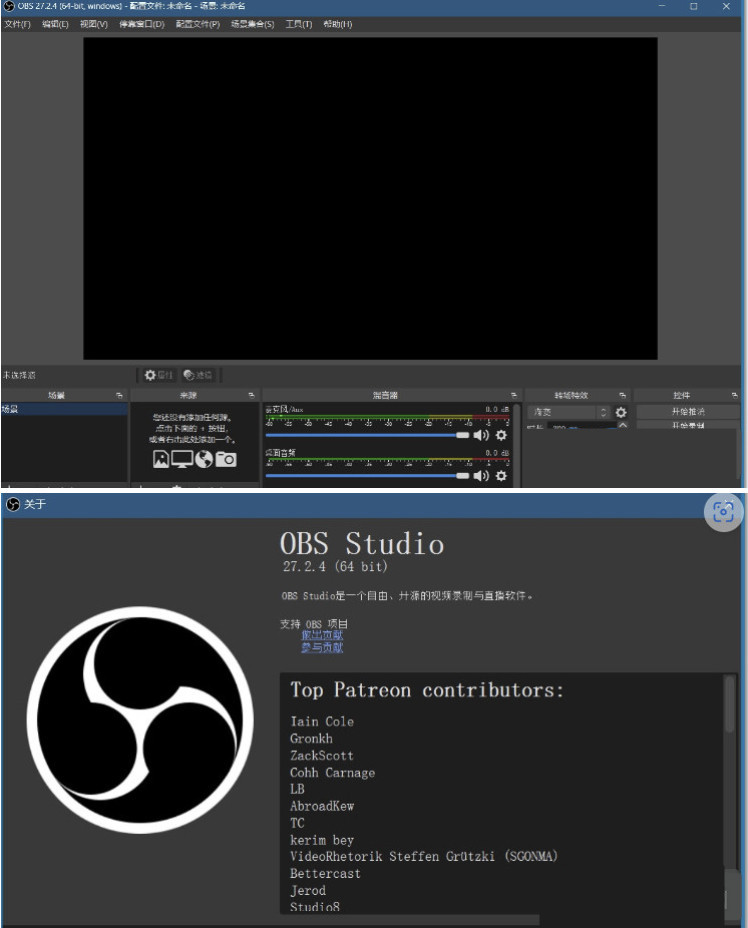Click the image source icon in sources panel

[x=161, y=459]
